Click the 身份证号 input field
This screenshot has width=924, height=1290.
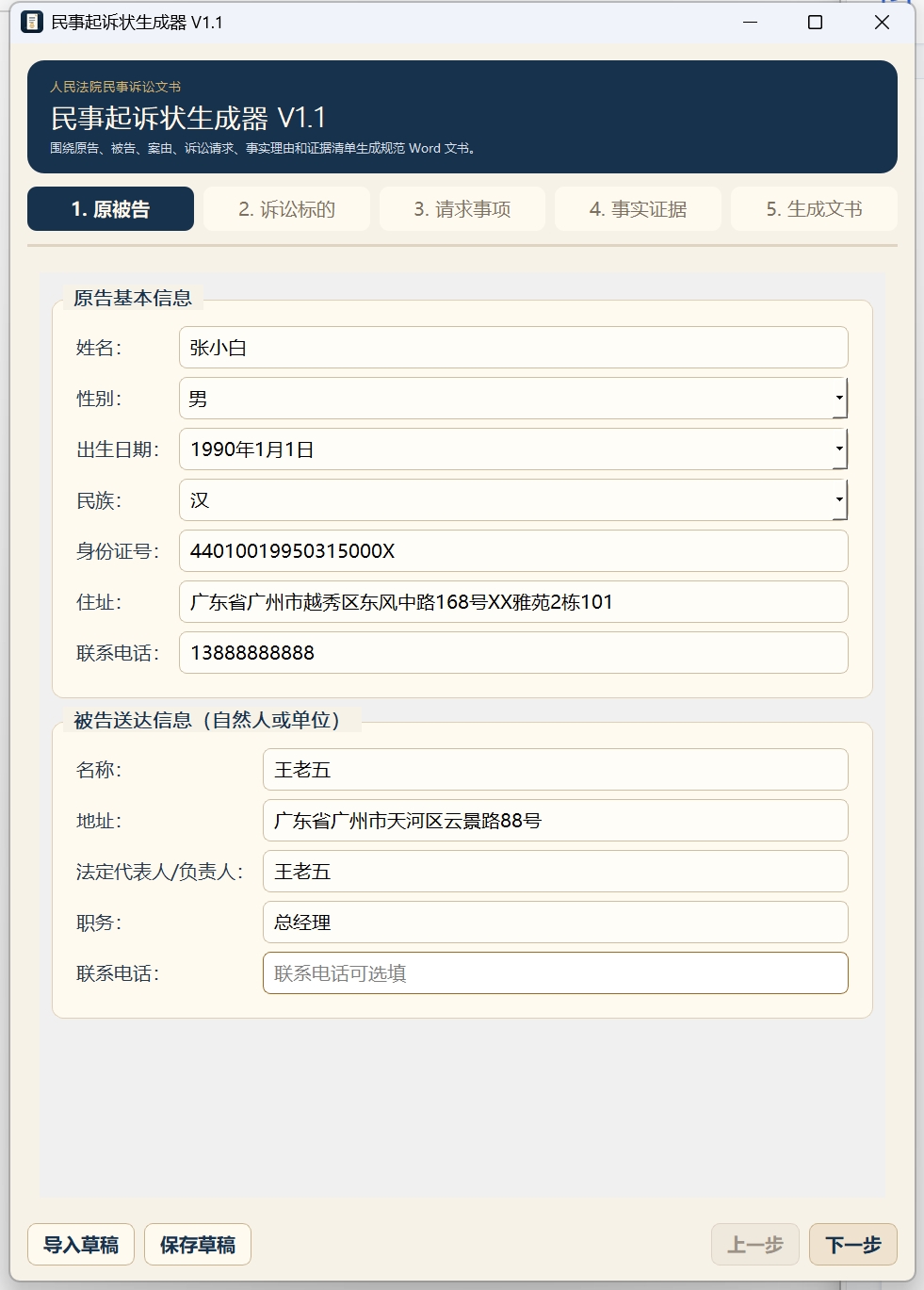pos(513,551)
